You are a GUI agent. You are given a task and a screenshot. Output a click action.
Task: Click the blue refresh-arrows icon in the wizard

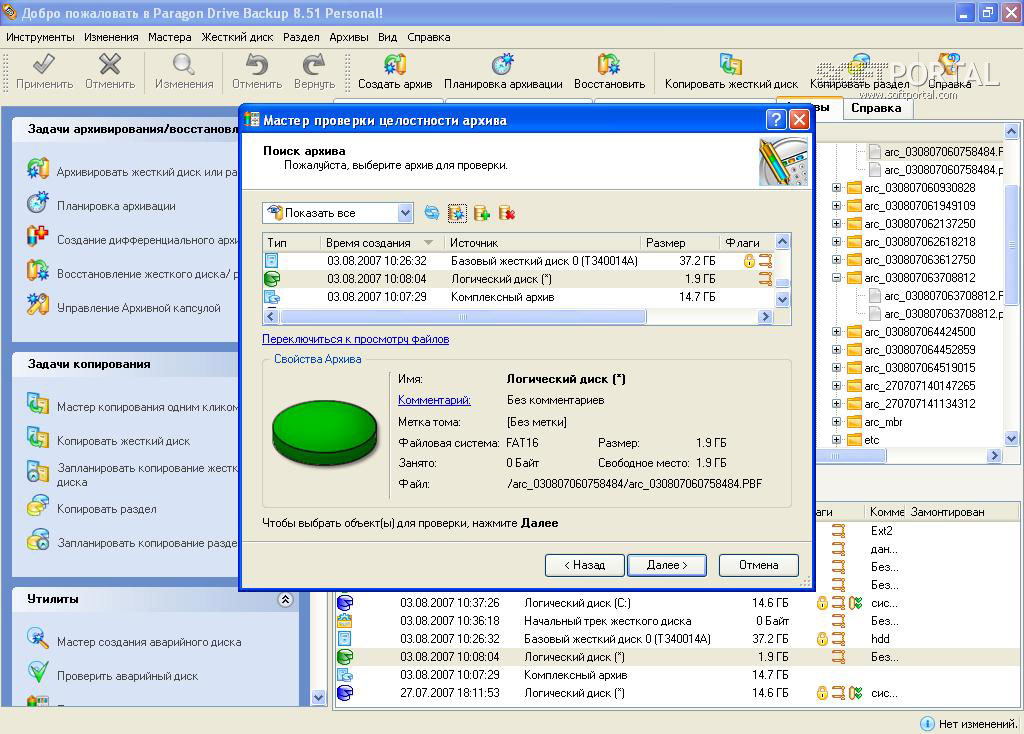click(x=432, y=213)
